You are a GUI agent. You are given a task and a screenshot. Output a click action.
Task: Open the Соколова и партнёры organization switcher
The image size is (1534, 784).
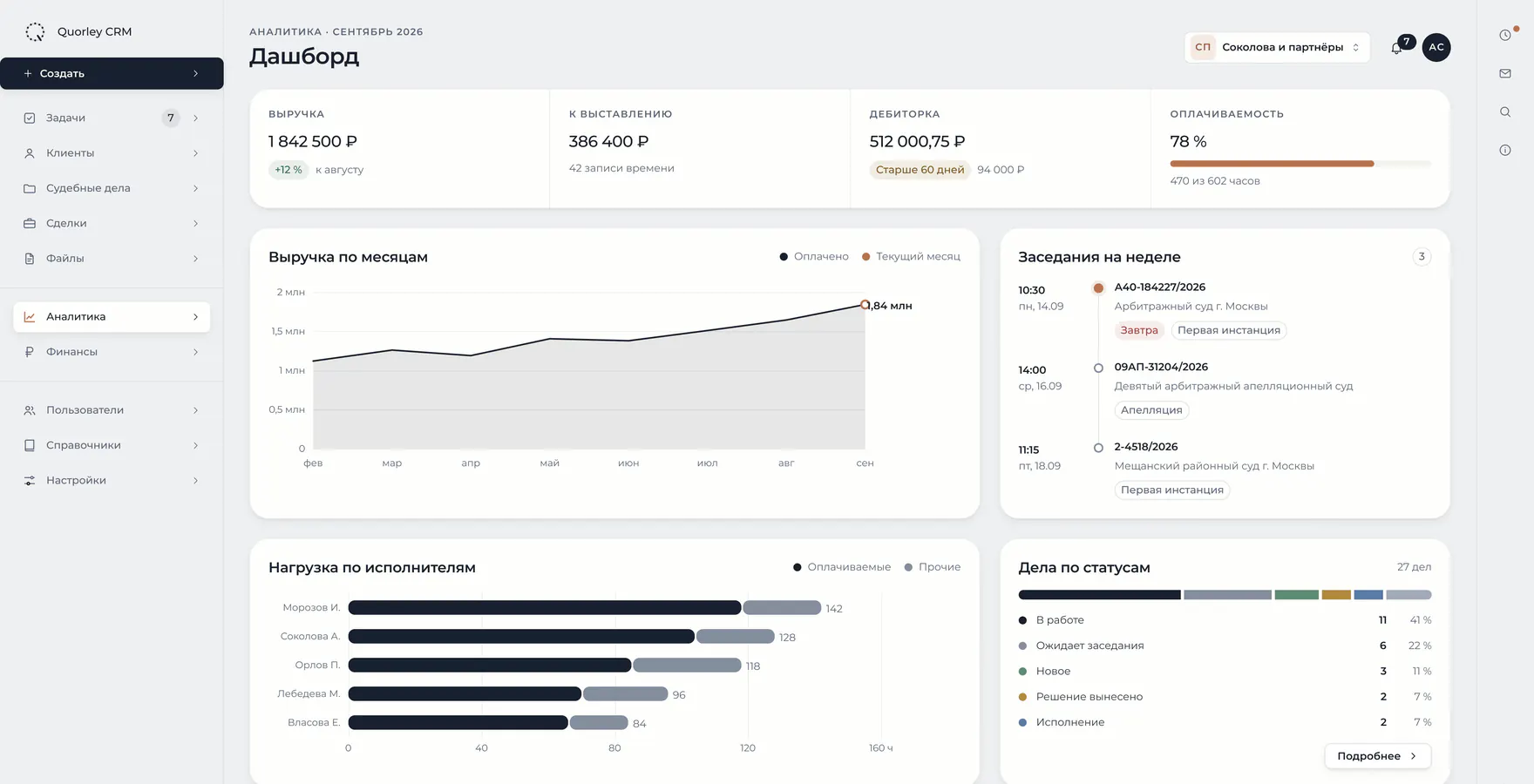pos(1277,47)
